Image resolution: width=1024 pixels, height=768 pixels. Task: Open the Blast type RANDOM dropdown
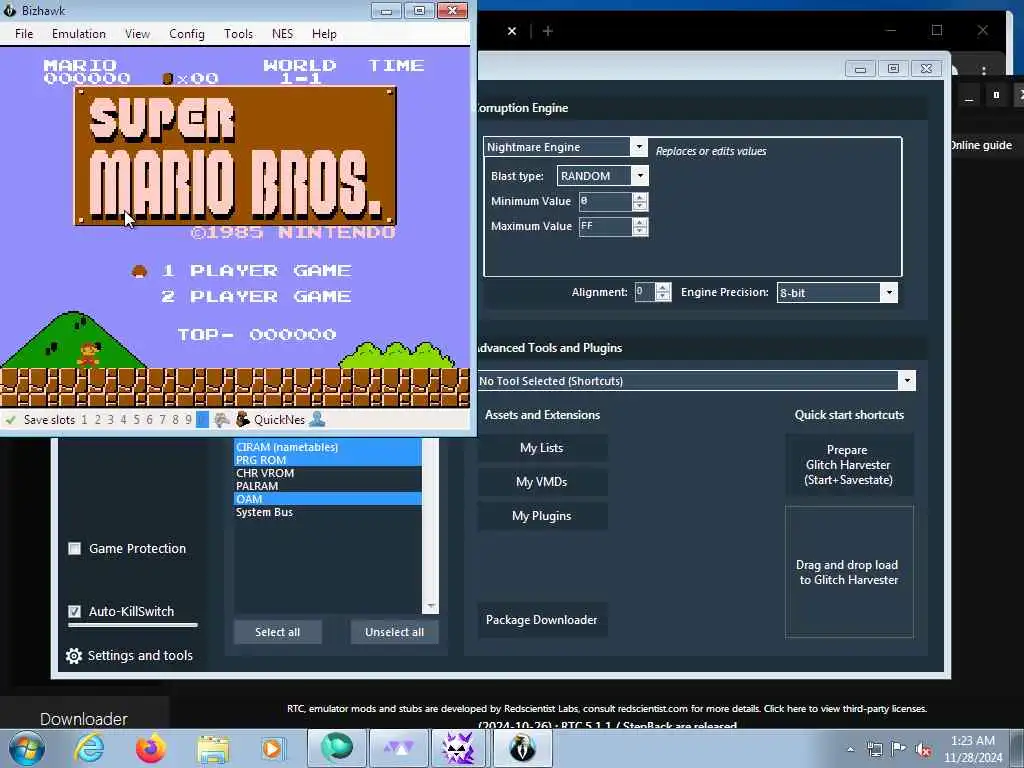point(640,176)
